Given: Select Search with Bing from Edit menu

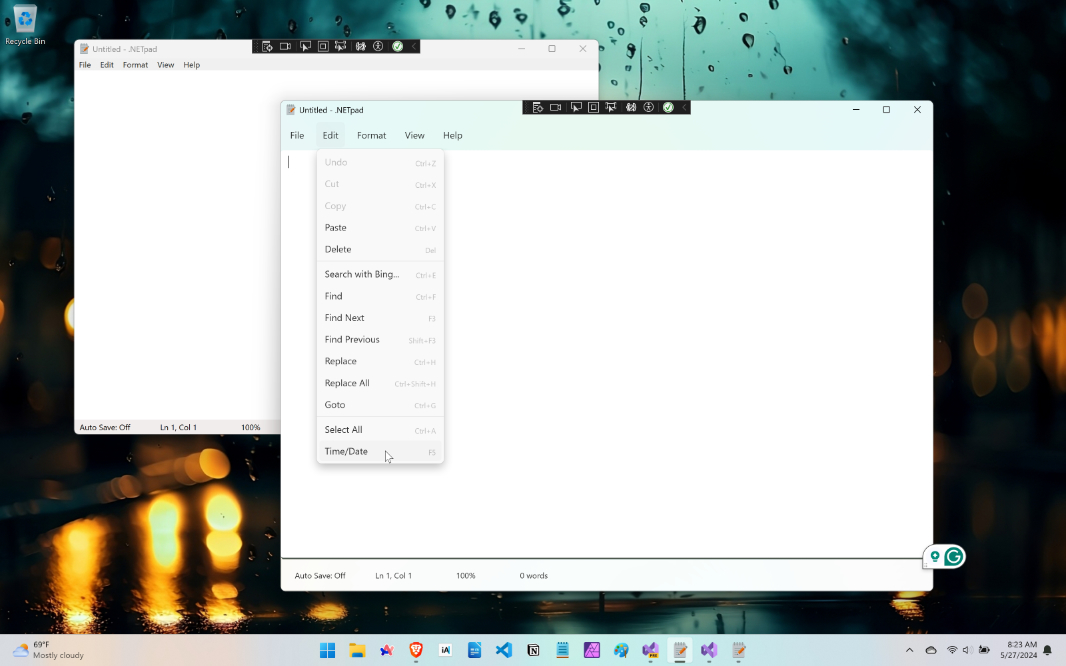Looking at the screenshot, I should [x=361, y=274].
